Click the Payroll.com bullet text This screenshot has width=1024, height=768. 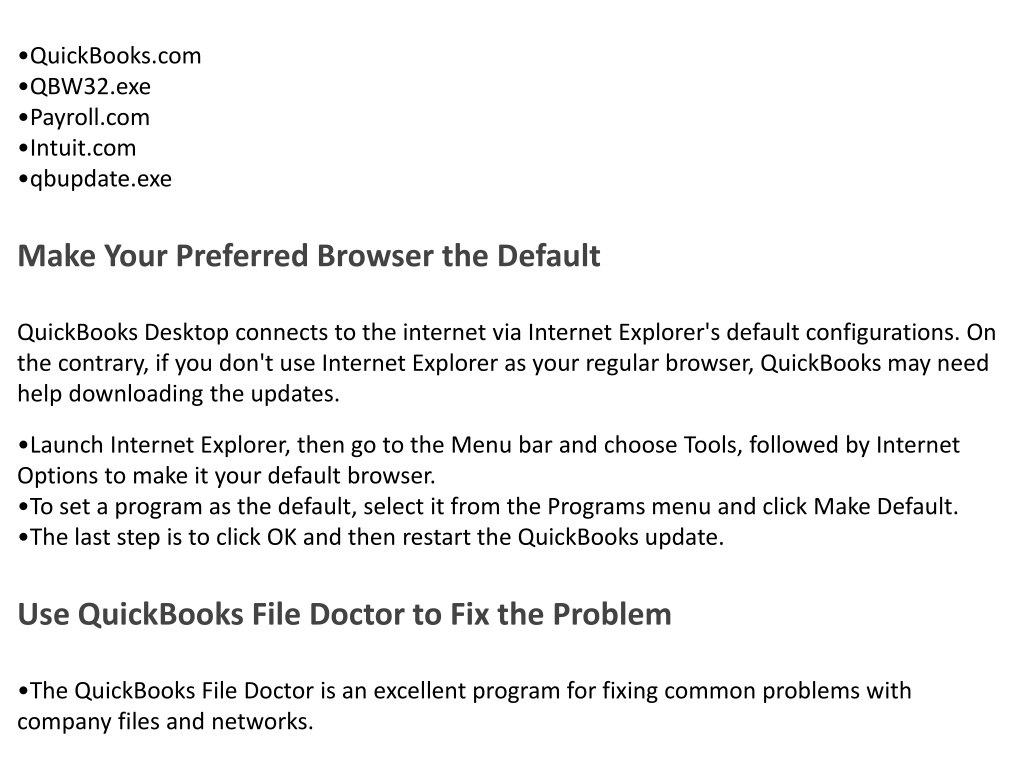[x=84, y=118]
